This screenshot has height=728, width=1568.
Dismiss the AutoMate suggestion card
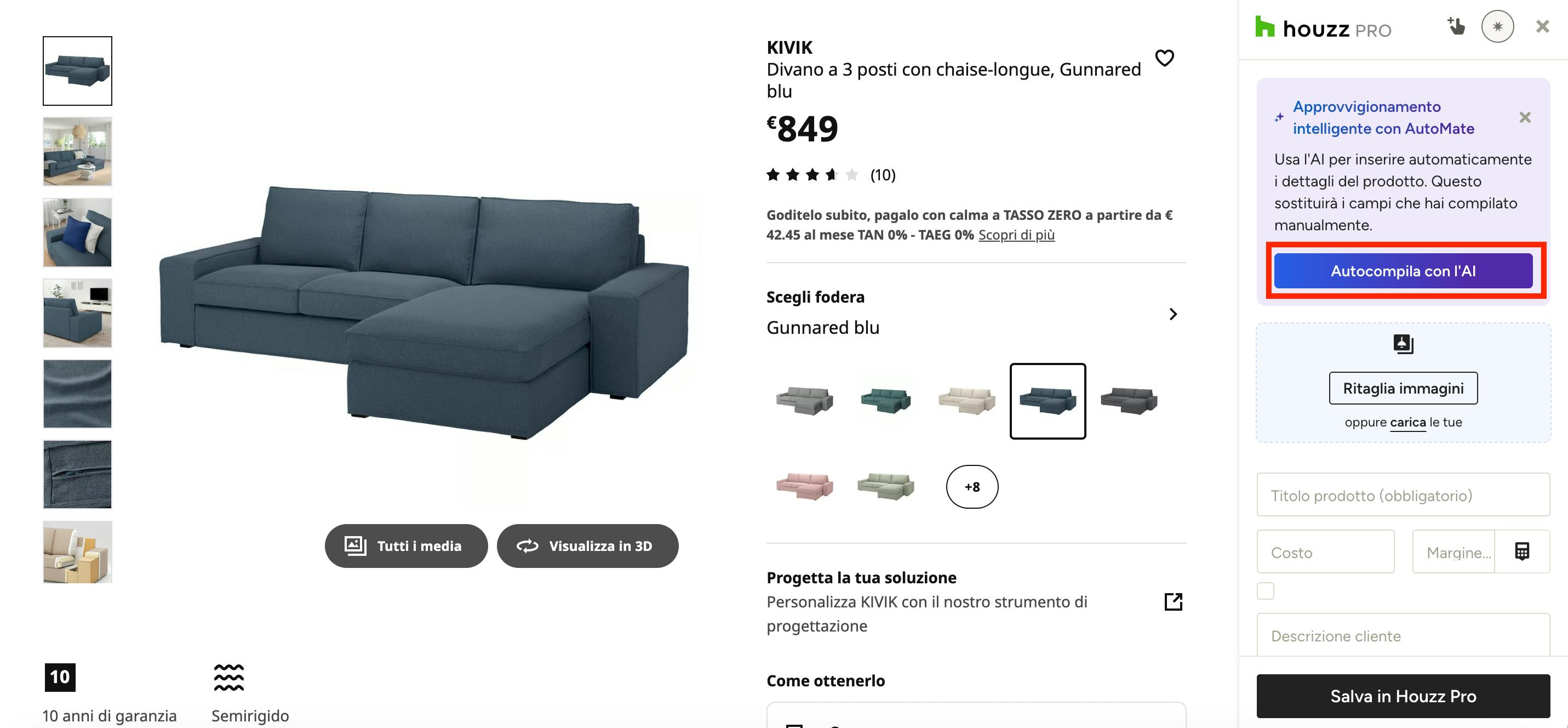click(1525, 117)
